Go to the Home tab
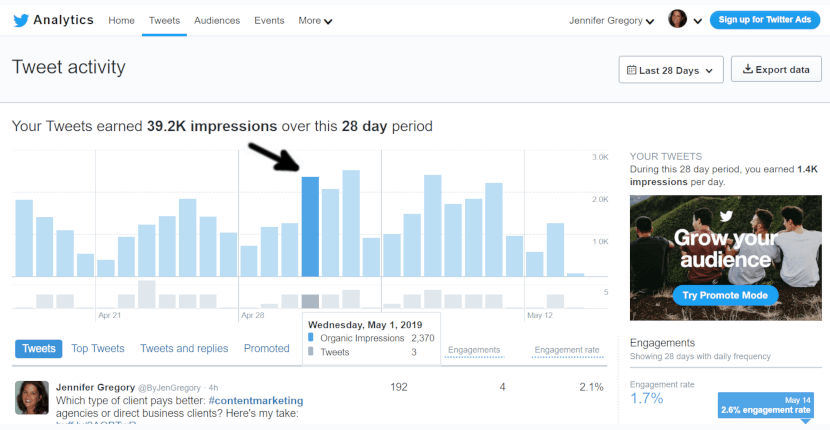The width and height of the screenshot is (830, 430). point(121,21)
